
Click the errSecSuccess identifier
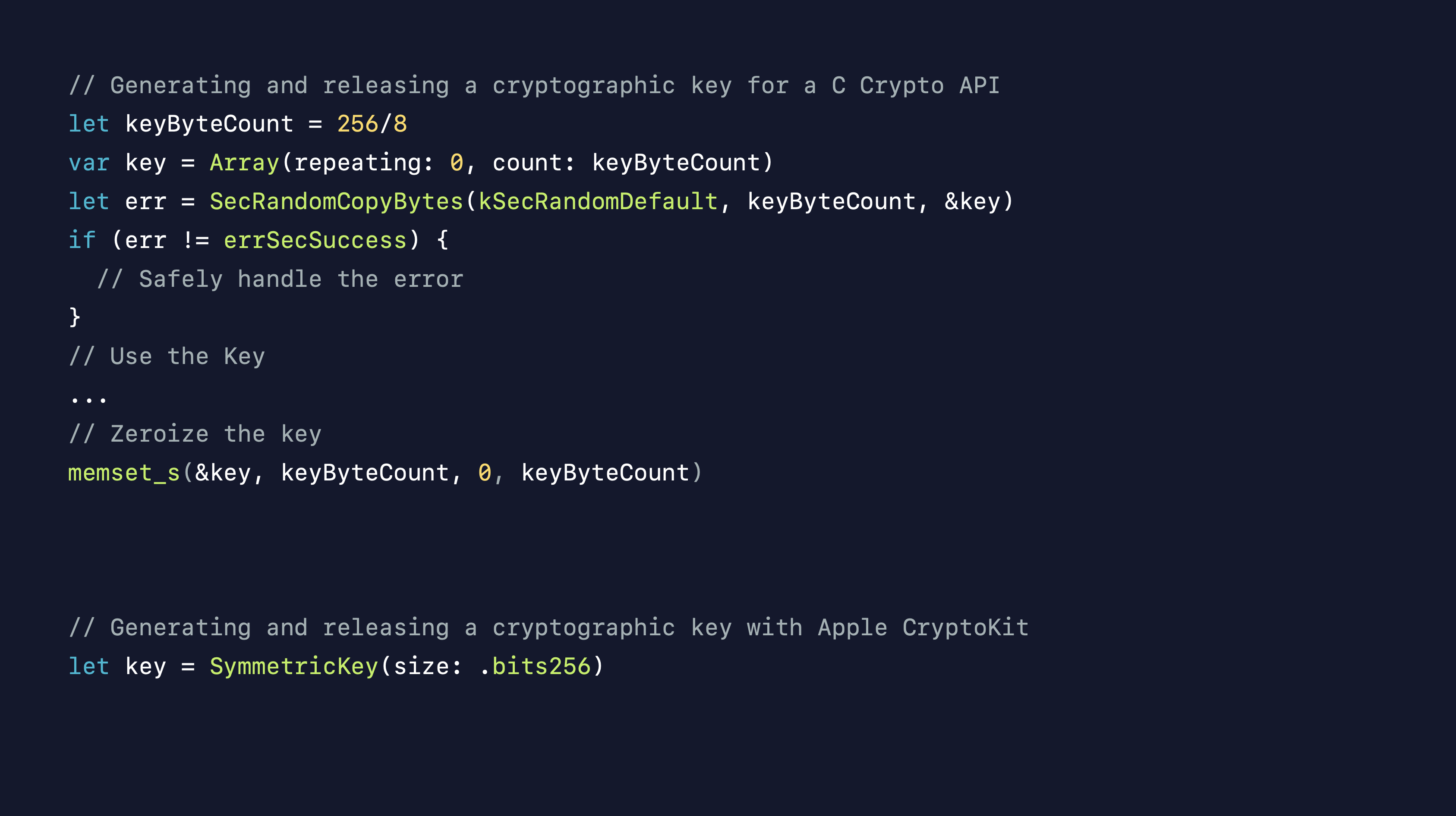tap(315, 241)
